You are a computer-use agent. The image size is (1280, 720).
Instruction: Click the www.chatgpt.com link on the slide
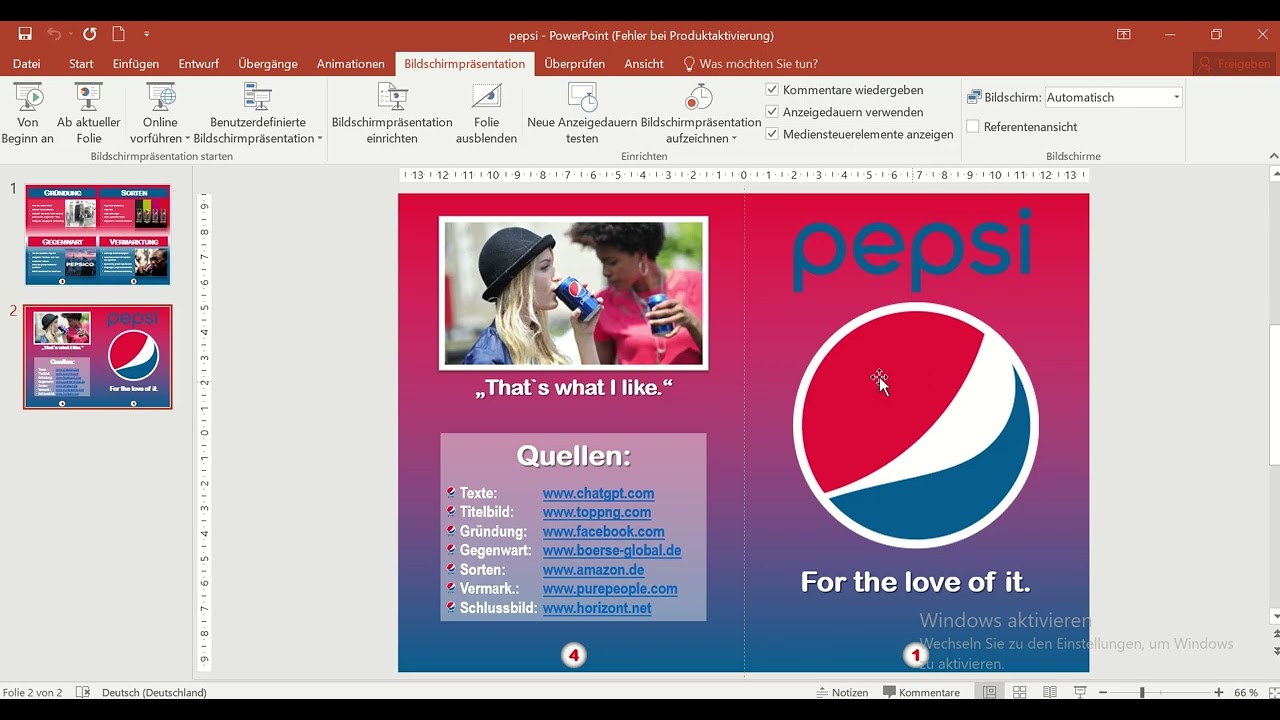tap(598, 493)
